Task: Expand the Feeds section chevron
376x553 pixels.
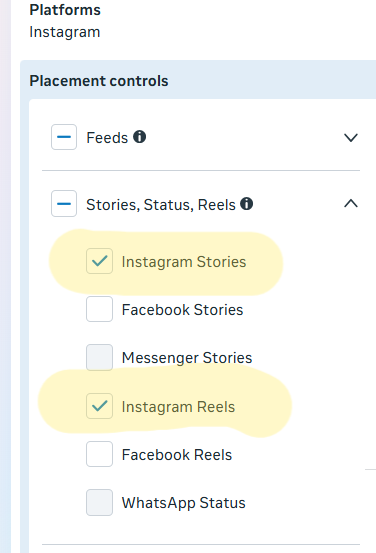Action: [351, 137]
